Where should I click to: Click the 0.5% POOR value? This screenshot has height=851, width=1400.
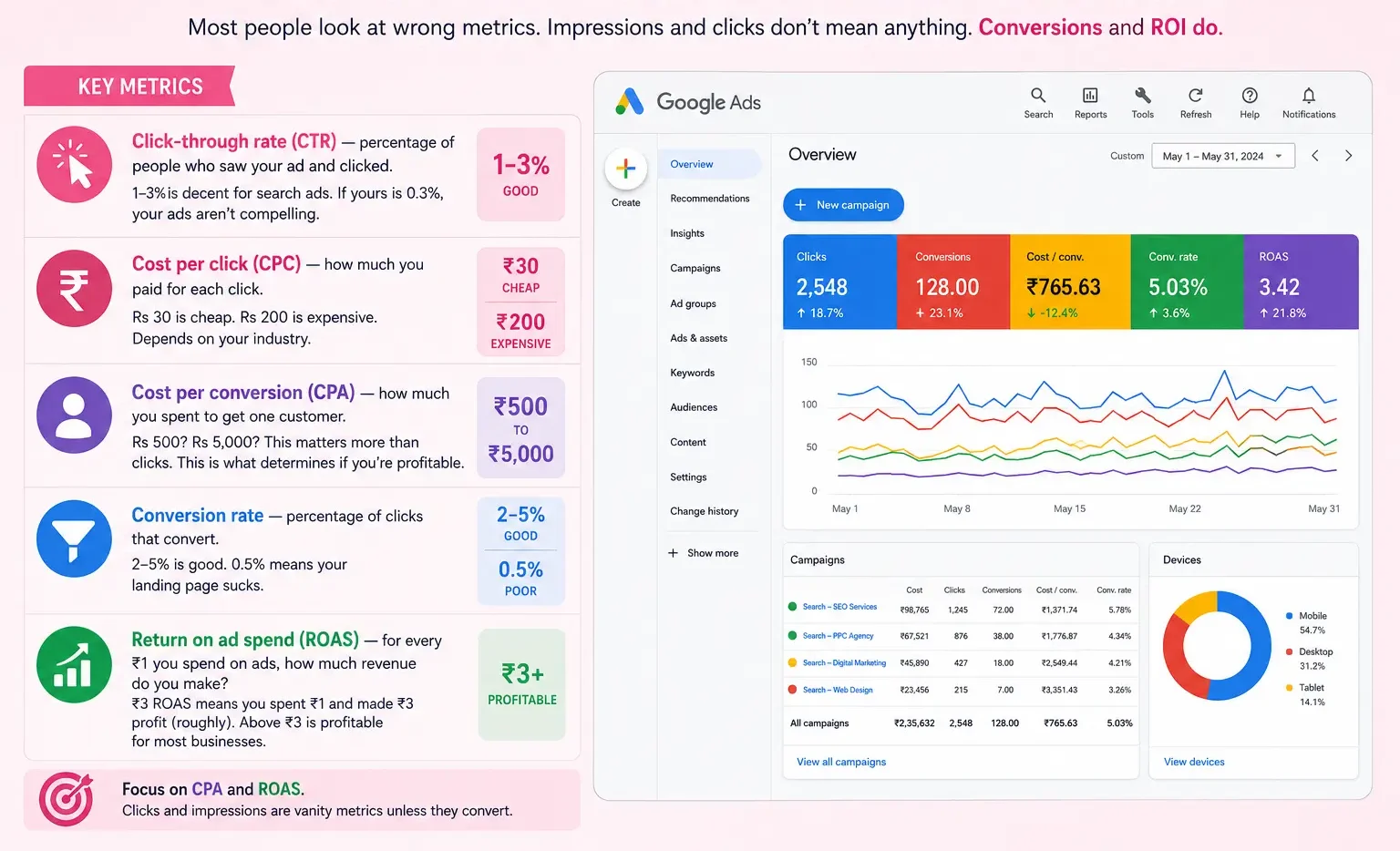point(520,579)
